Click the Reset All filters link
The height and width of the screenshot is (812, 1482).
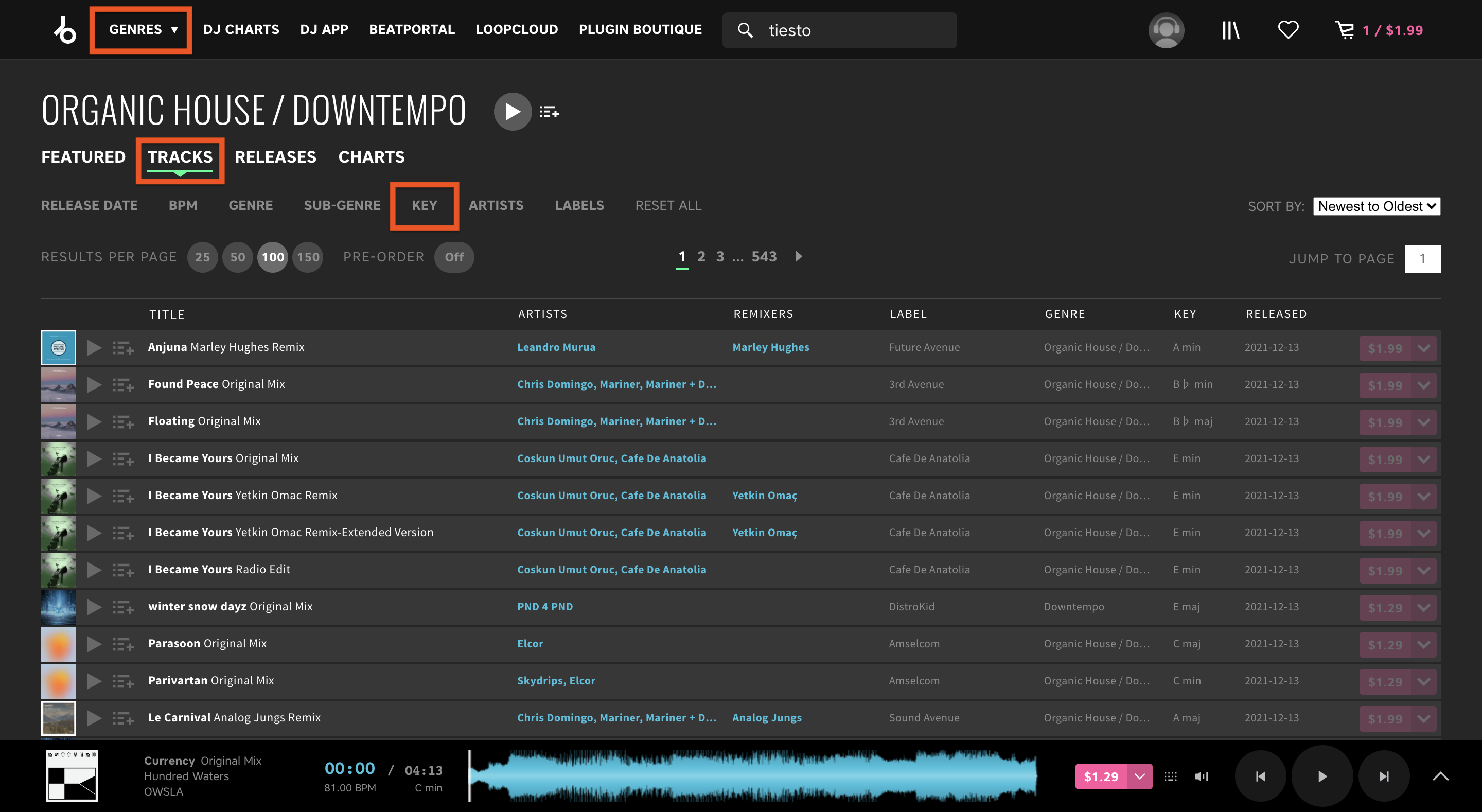tap(668, 205)
